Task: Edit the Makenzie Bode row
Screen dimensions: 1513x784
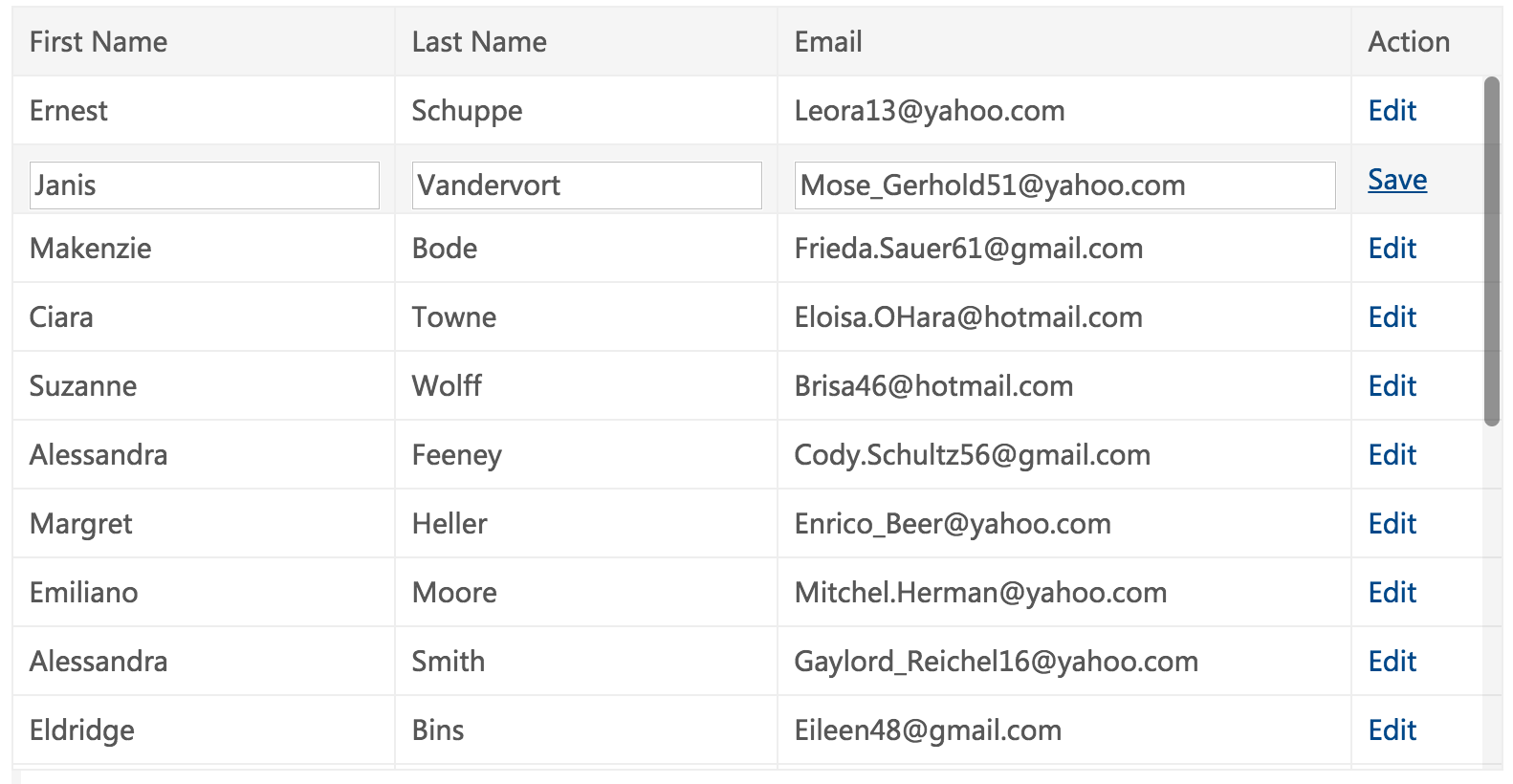Action: (x=1392, y=249)
